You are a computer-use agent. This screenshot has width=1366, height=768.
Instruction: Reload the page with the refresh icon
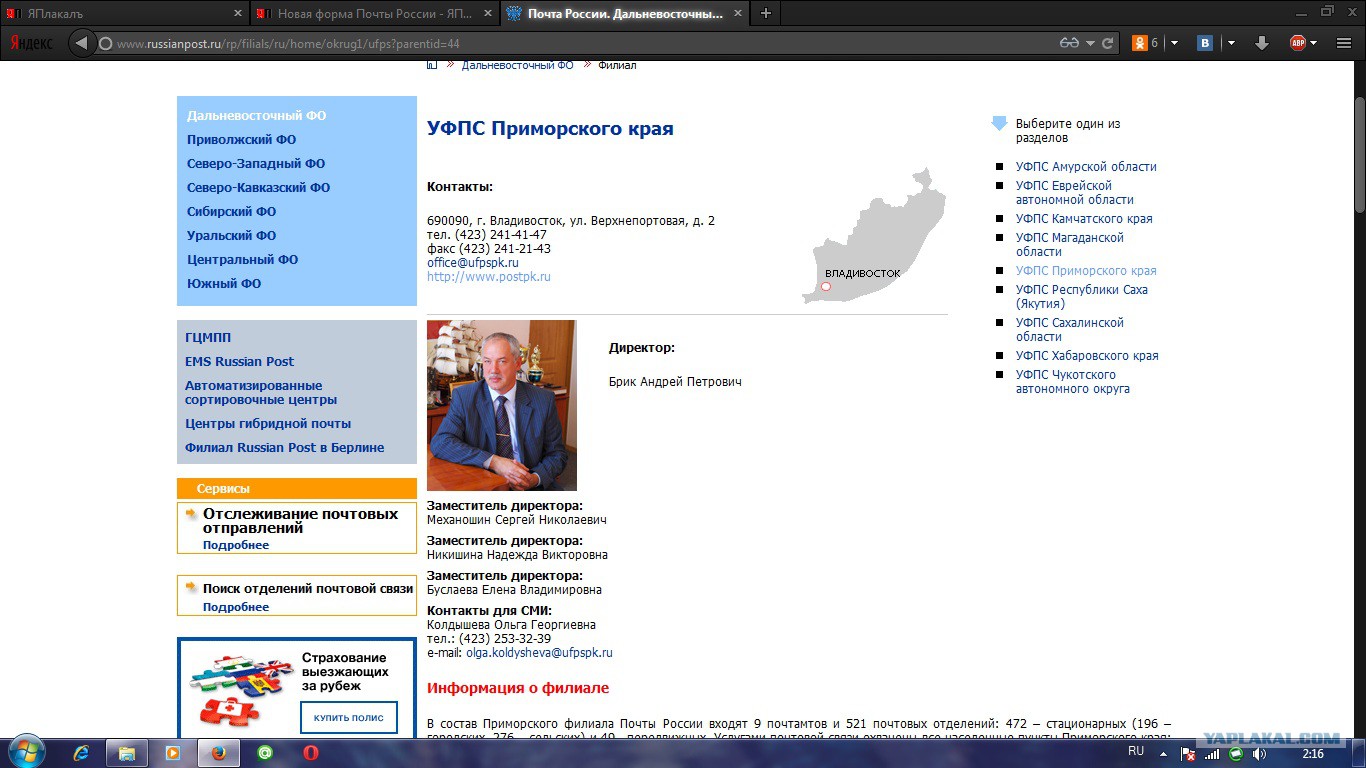1107,43
